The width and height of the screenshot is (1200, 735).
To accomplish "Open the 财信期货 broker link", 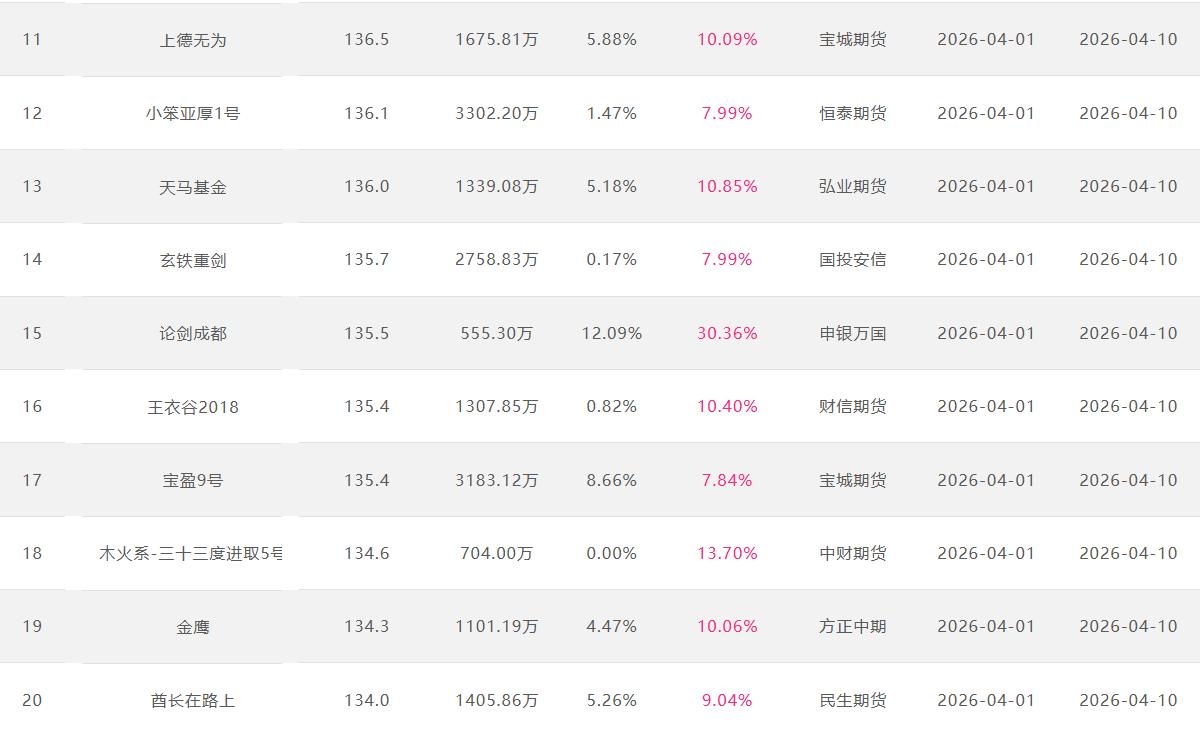I will [x=852, y=407].
